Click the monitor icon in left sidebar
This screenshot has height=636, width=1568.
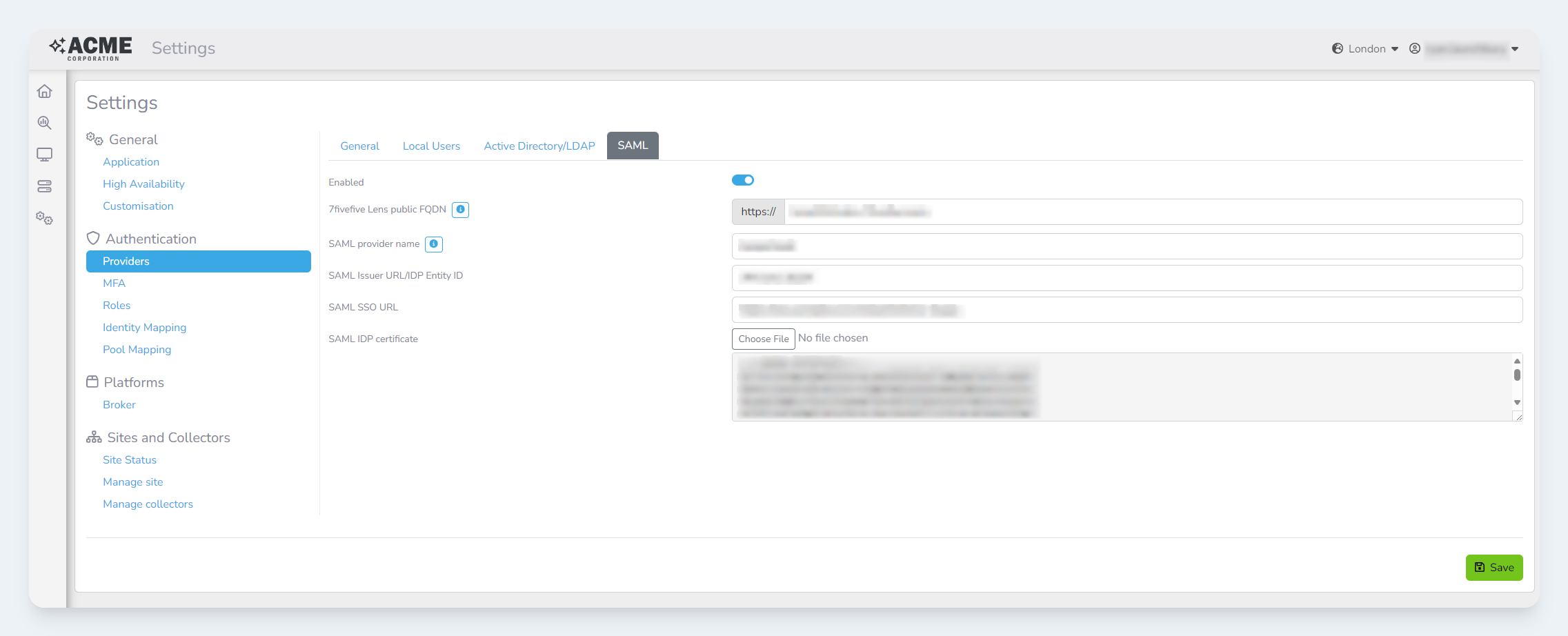[45, 155]
